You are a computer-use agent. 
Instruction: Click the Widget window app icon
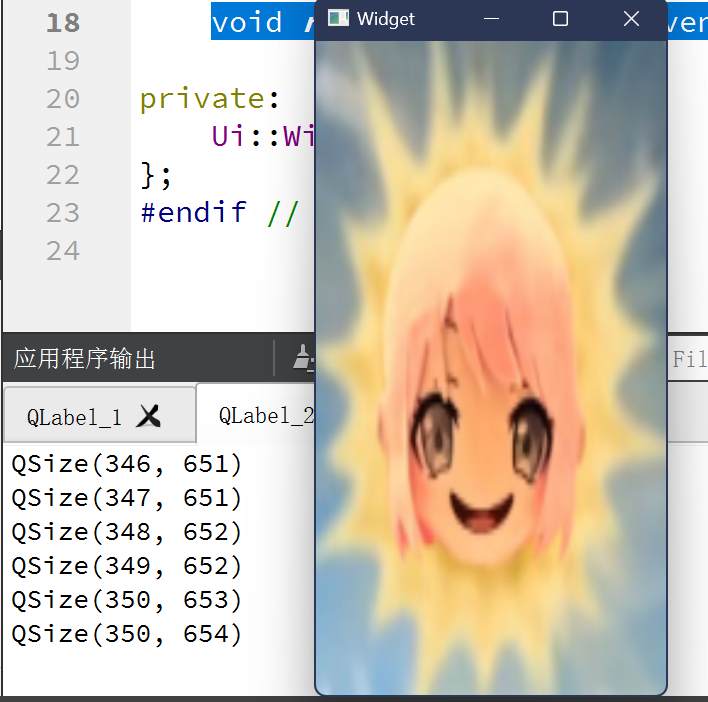click(338, 19)
